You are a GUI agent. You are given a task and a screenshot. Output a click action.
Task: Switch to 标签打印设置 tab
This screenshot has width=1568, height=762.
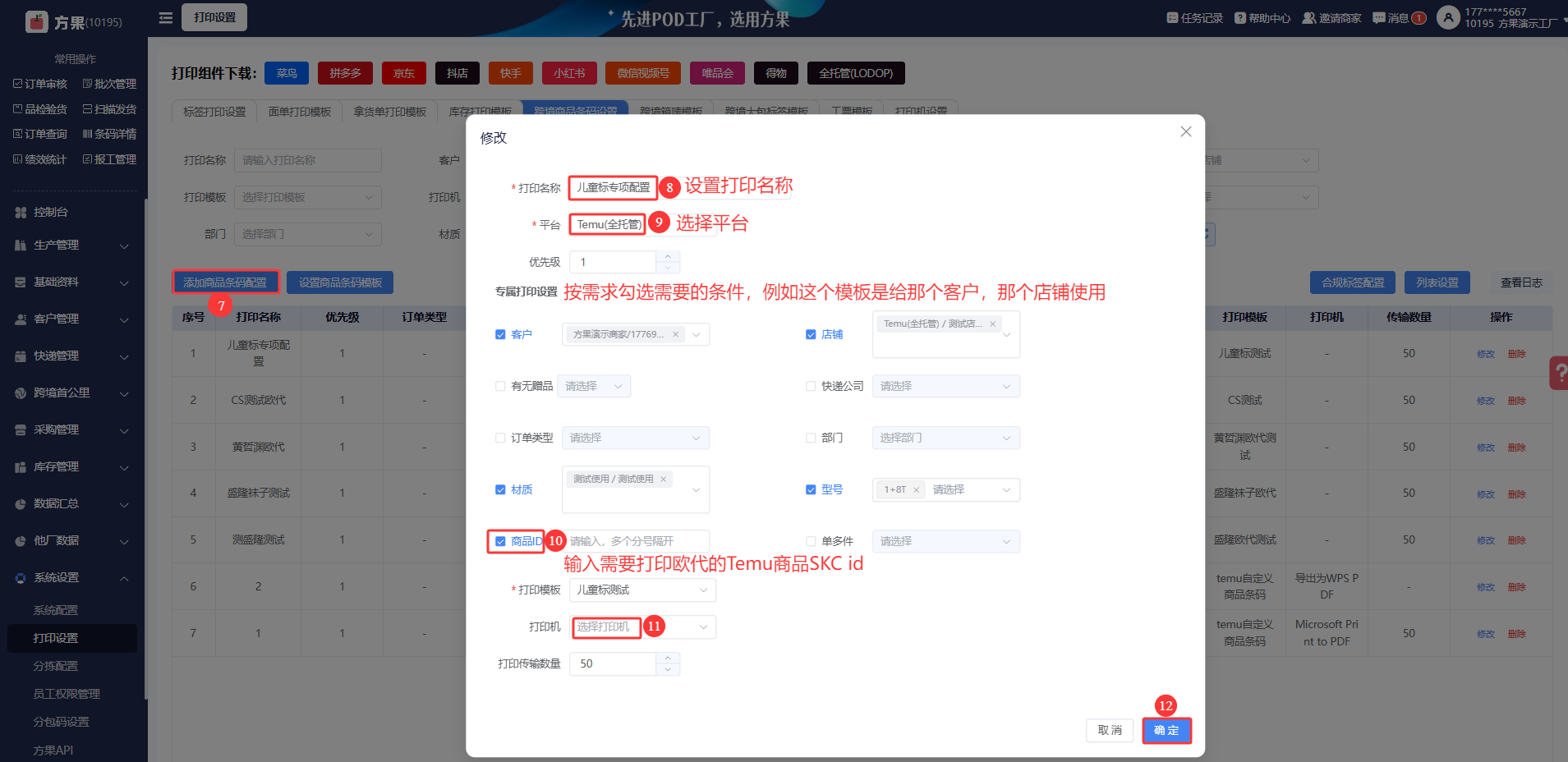(214, 112)
